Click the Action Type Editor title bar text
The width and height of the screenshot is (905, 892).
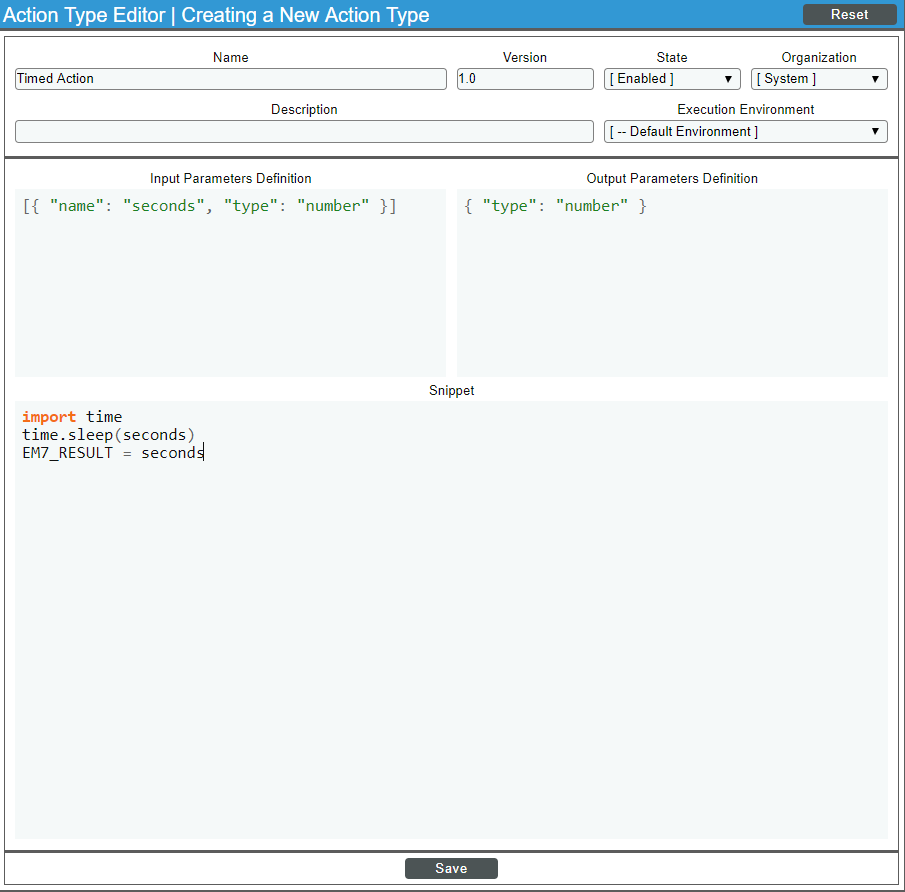[x=216, y=14]
